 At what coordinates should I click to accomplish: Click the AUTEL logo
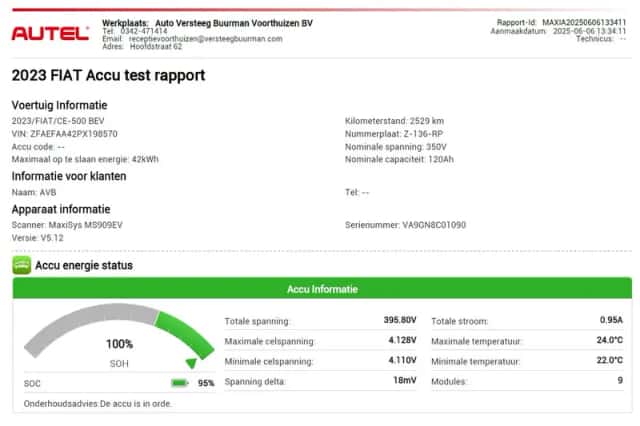pos(50,33)
